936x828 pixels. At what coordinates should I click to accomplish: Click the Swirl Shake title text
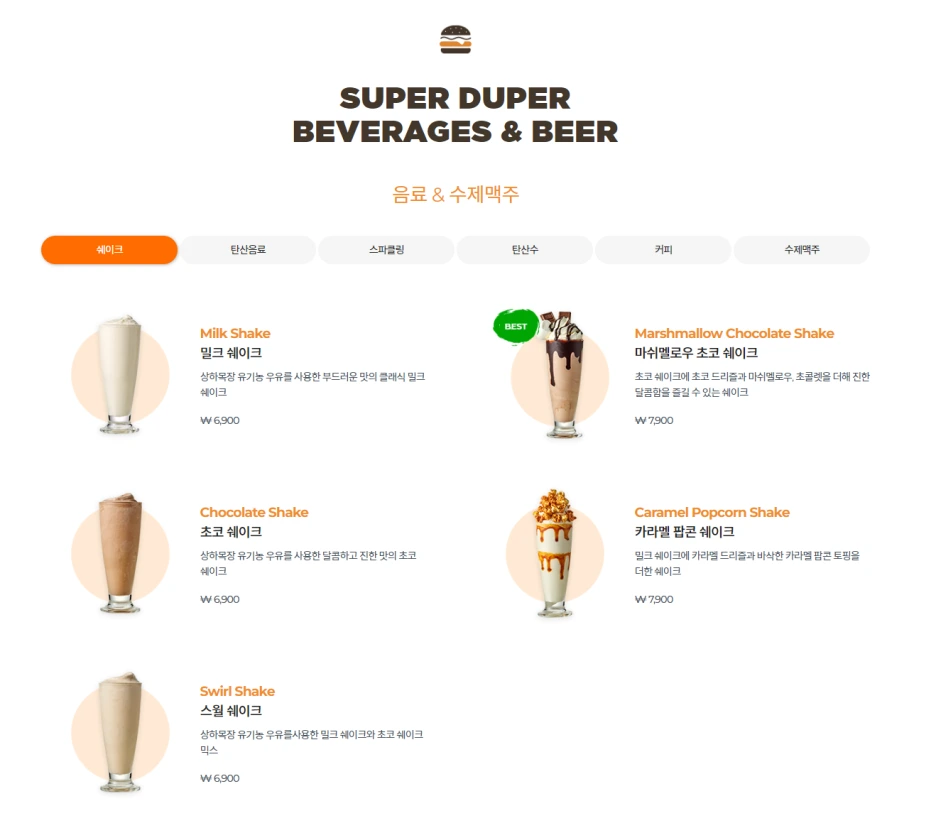[x=238, y=691]
